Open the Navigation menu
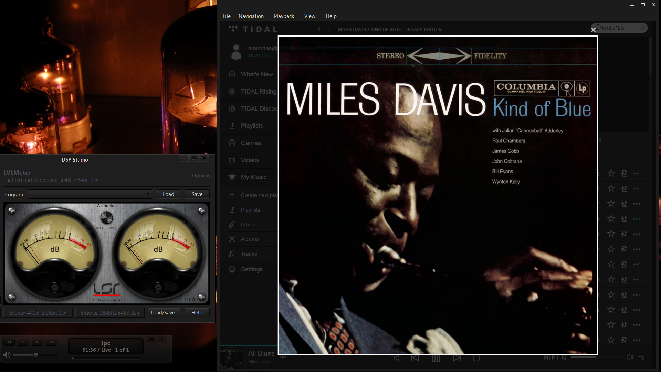 coord(251,16)
